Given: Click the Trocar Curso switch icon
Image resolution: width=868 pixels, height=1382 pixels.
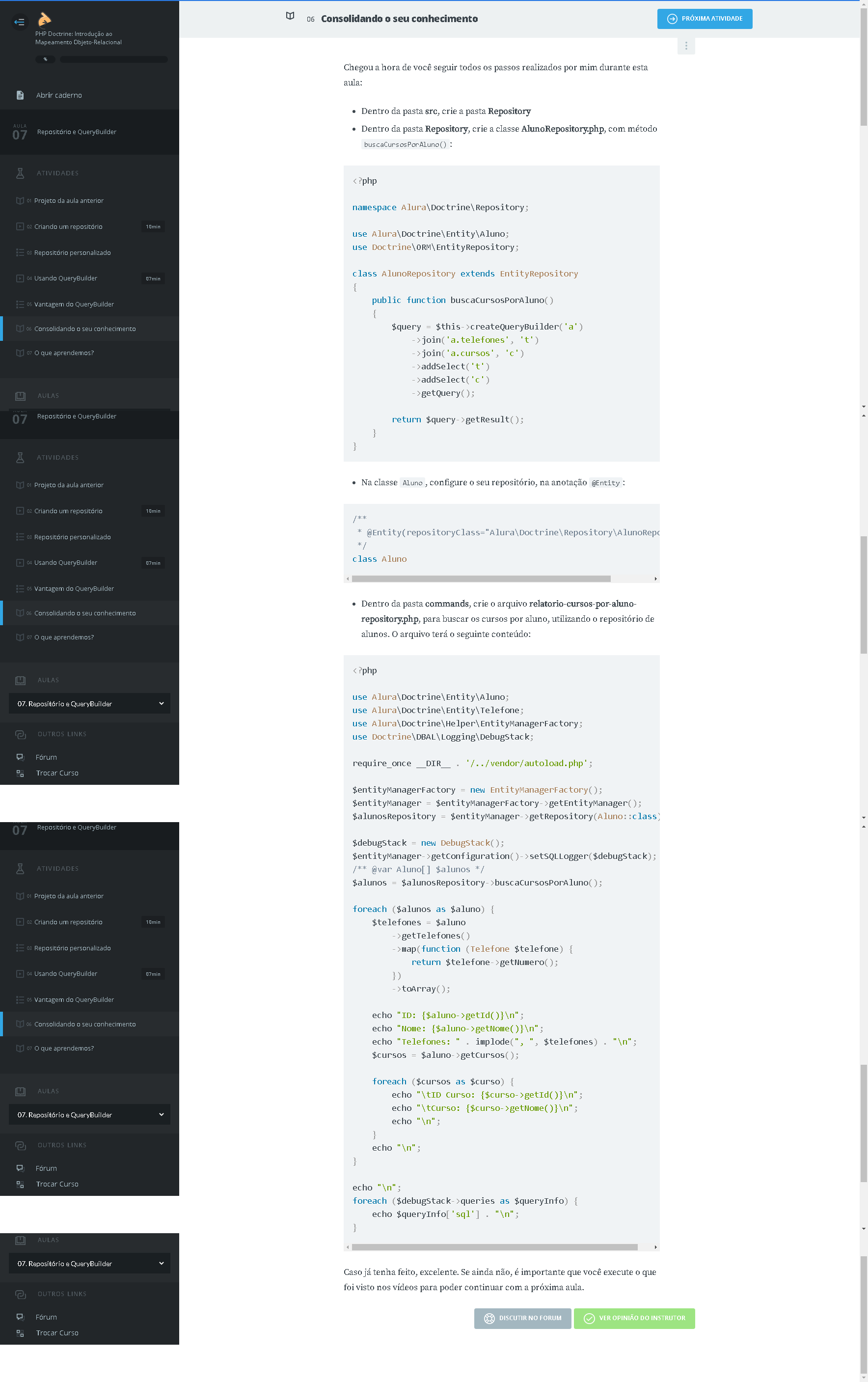Looking at the screenshot, I should (x=20, y=773).
